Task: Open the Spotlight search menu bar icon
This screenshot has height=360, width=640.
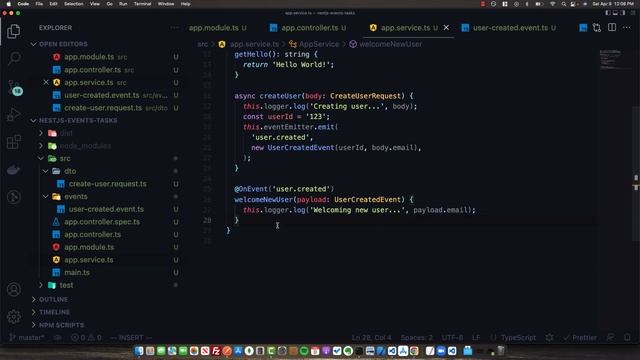Action: (564, 4)
